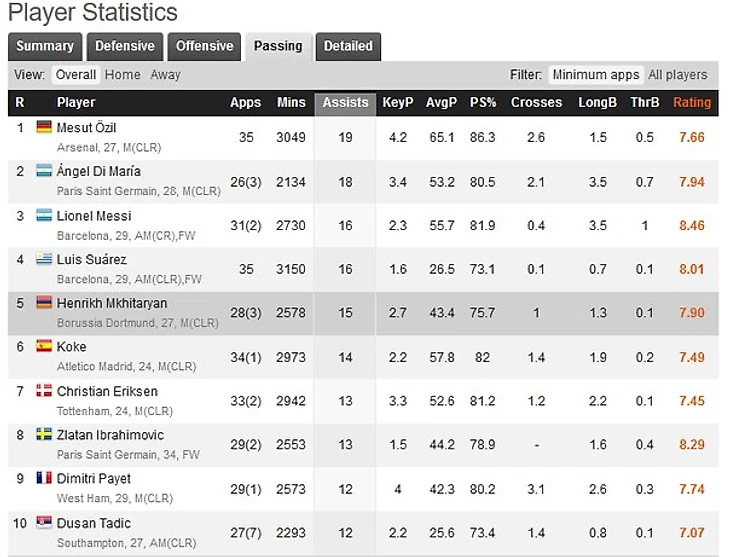Sort table by Assists column

tap(345, 102)
